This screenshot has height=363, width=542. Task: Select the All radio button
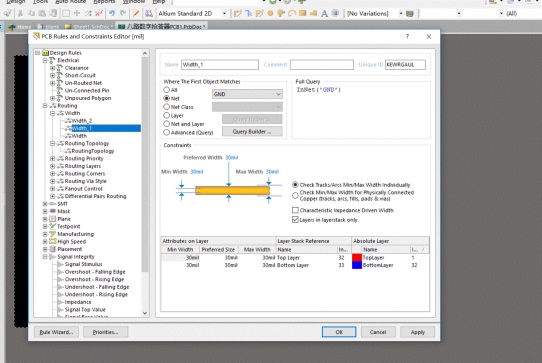coord(166,90)
